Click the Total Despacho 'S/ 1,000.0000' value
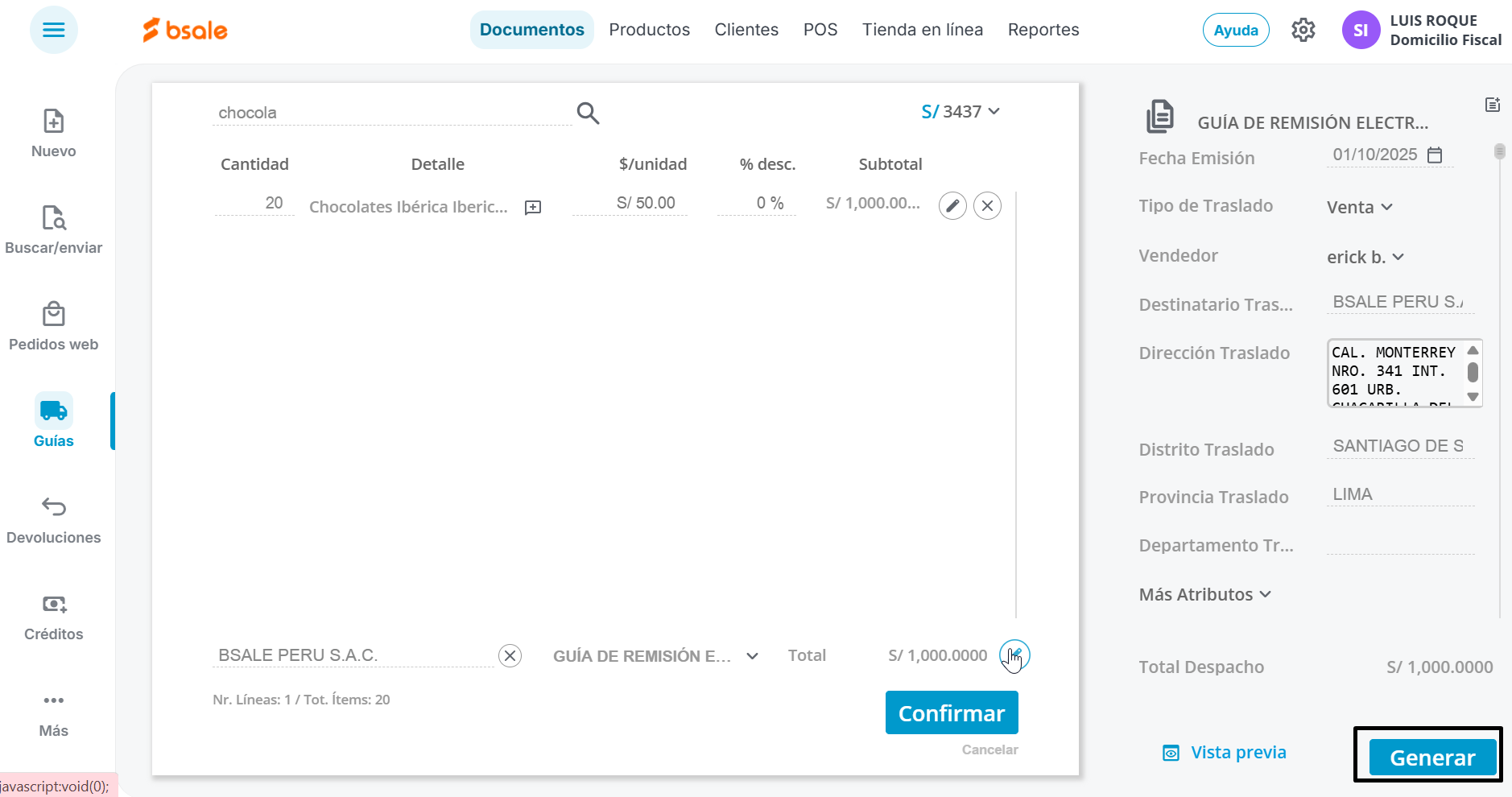Image resolution: width=1512 pixels, height=797 pixels. (1440, 667)
